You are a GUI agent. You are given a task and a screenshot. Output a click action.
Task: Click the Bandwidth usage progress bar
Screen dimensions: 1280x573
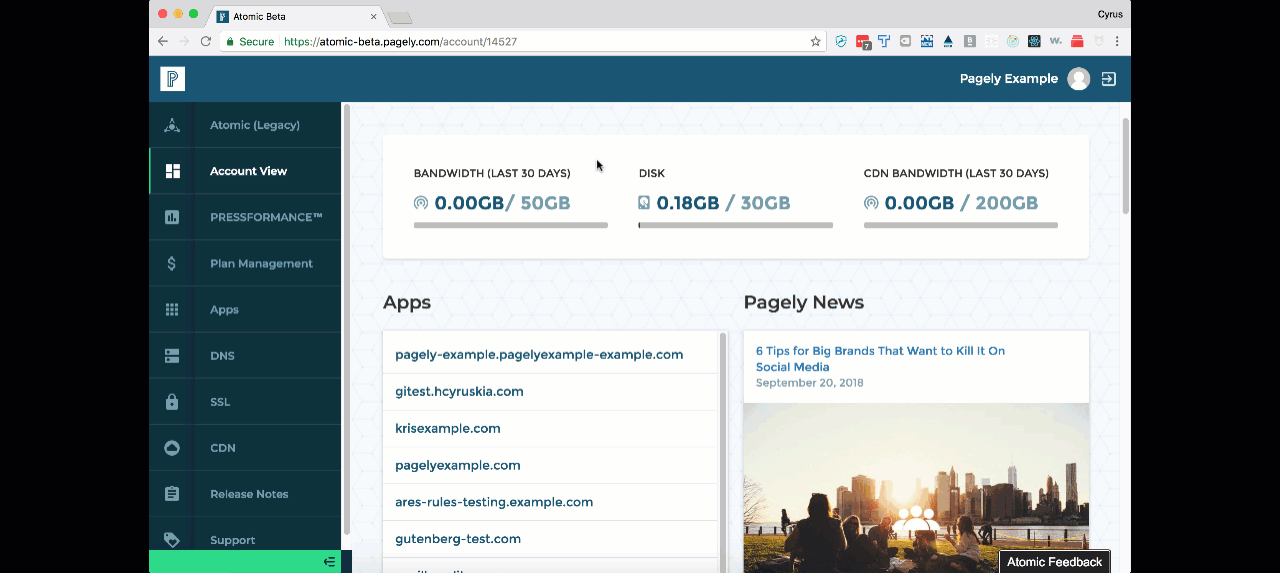511,225
